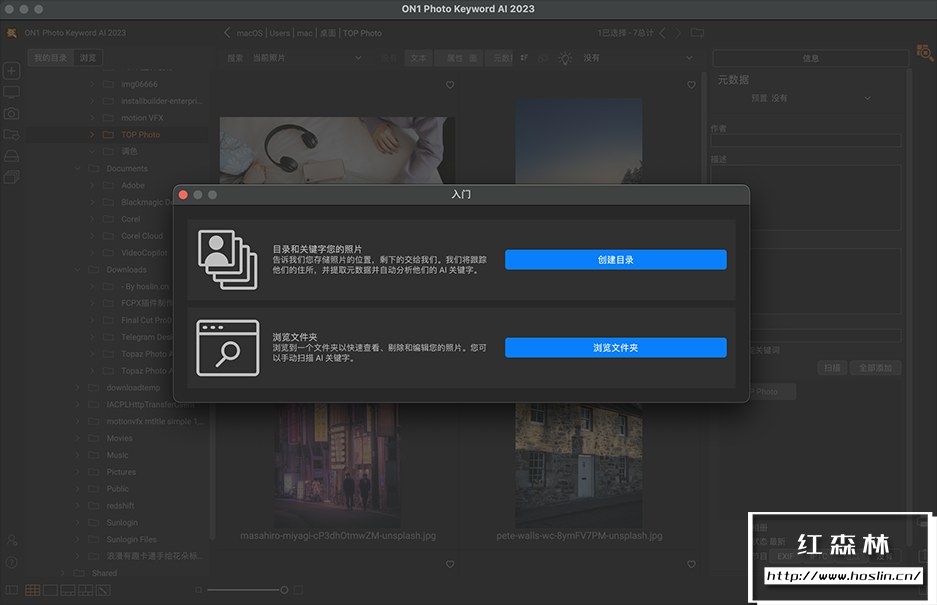The height and width of the screenshot is (605, 937).
Task: Open the 当前照片 search scope dropdown
Action: click(307, 58)
